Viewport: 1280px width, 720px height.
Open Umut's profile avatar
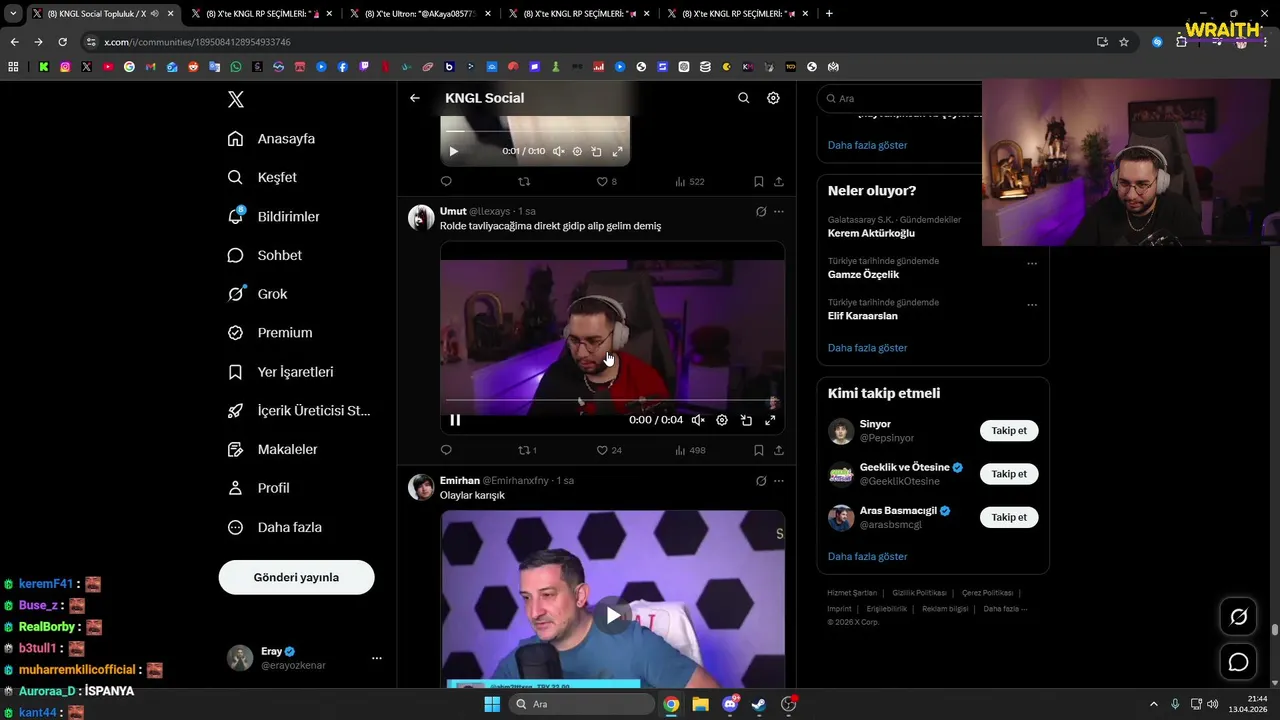coord(421,218)
